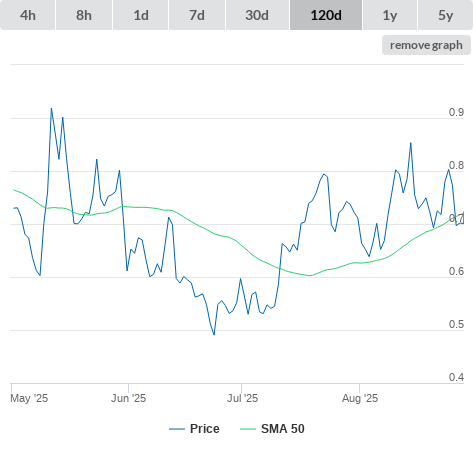Click the 0.9 y-axis label
Image resolution: width=474 pixels, height=455 pixels.
pos(456,112)
